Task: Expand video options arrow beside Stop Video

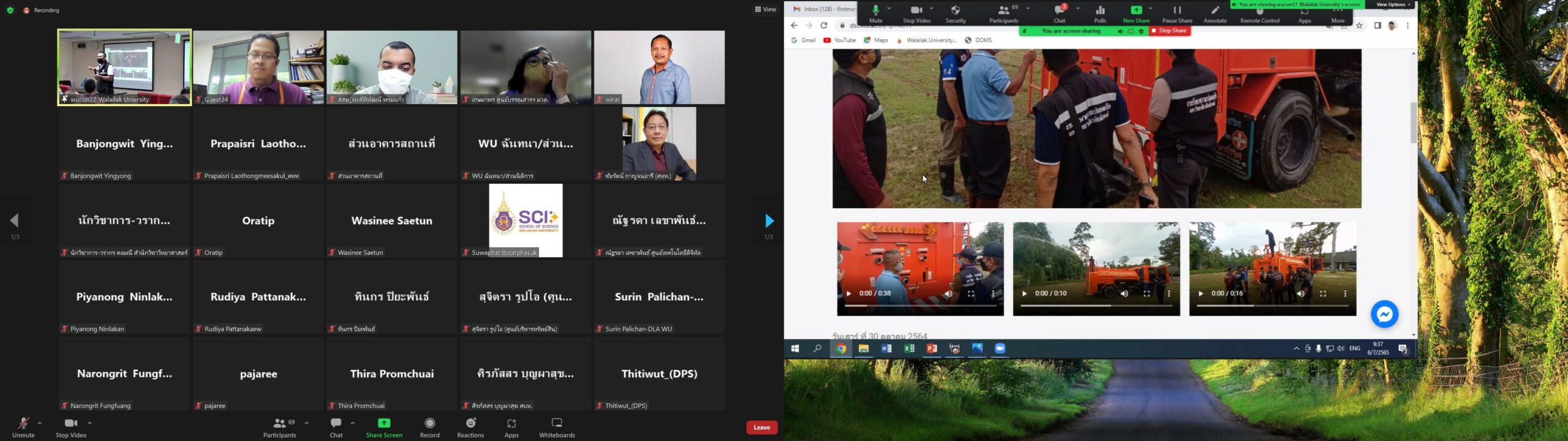Action: pos(90,423)
